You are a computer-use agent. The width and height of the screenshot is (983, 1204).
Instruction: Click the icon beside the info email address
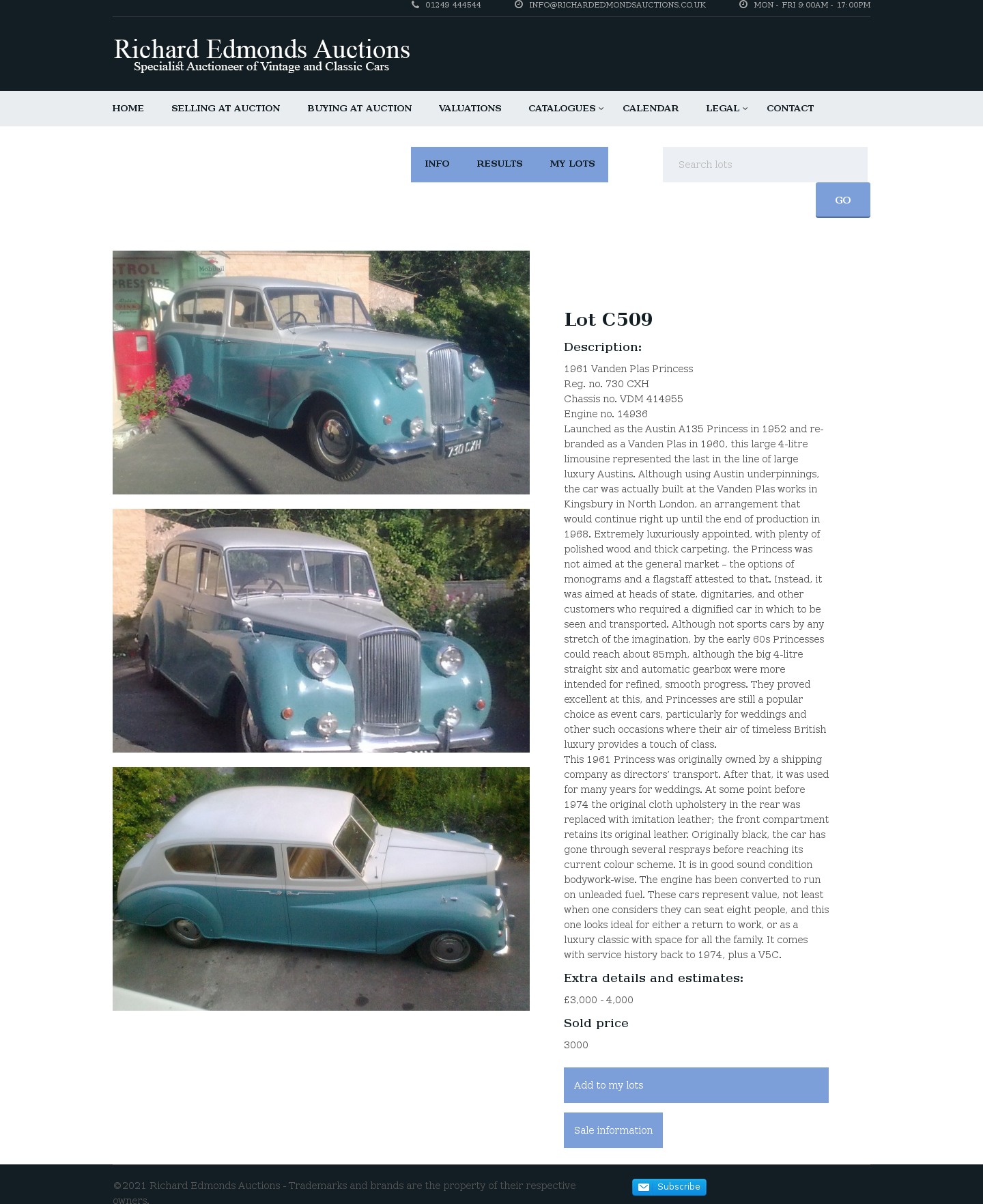(x=519, y=5)
